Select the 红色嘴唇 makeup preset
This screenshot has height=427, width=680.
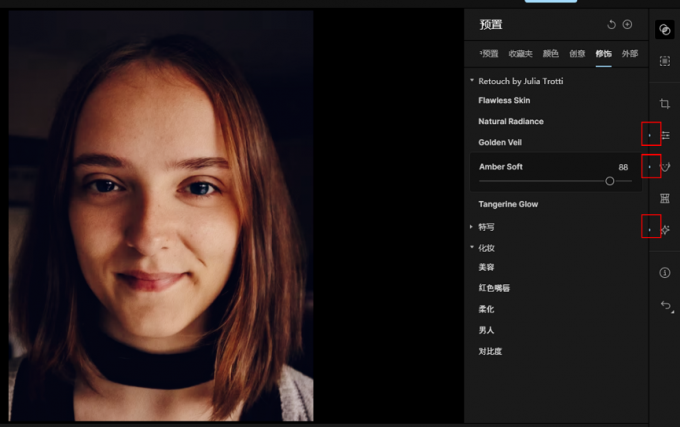coord(494,288)
